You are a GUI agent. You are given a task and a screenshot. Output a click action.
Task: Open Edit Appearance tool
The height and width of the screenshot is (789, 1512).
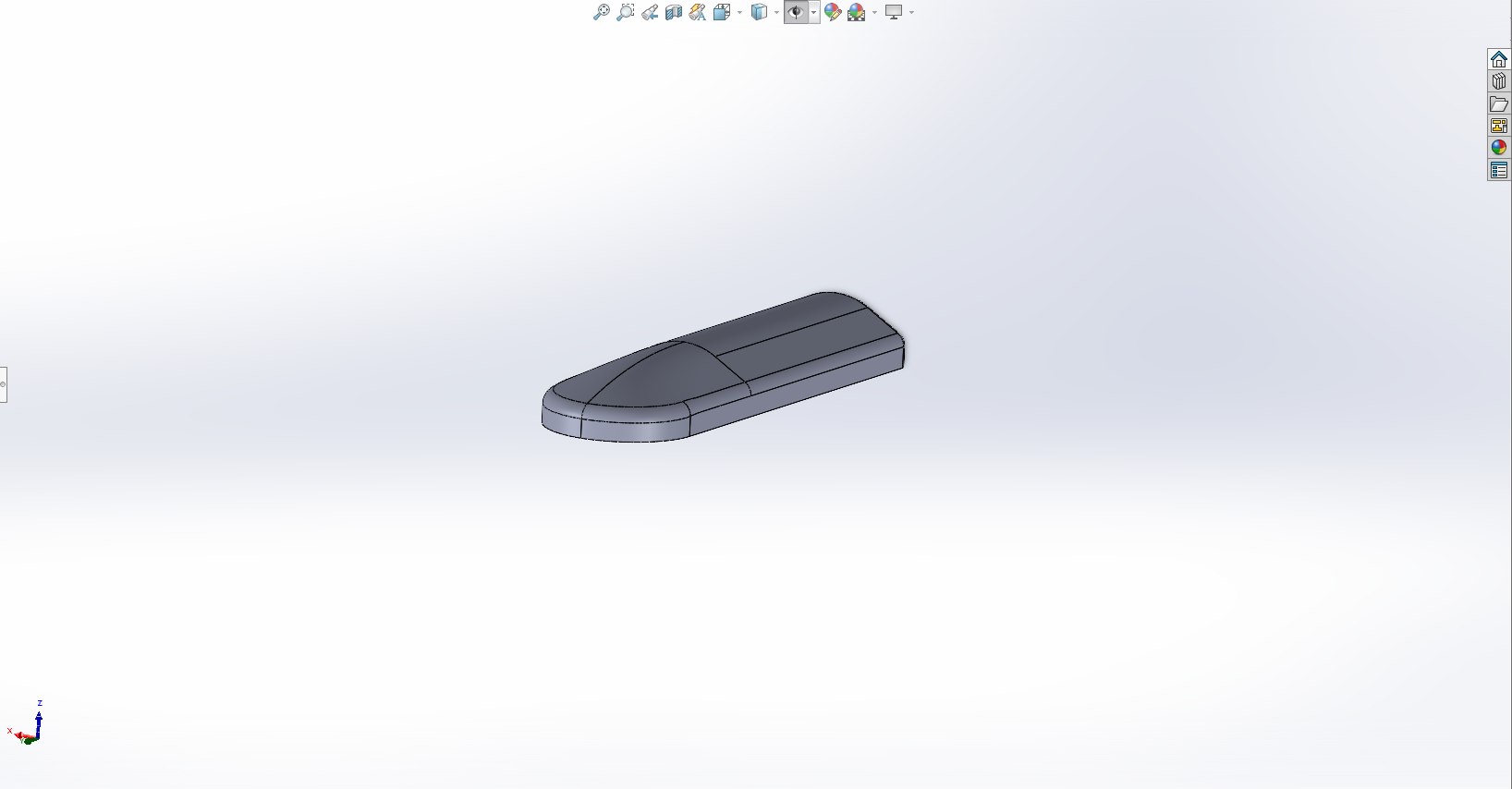[833, 12]
